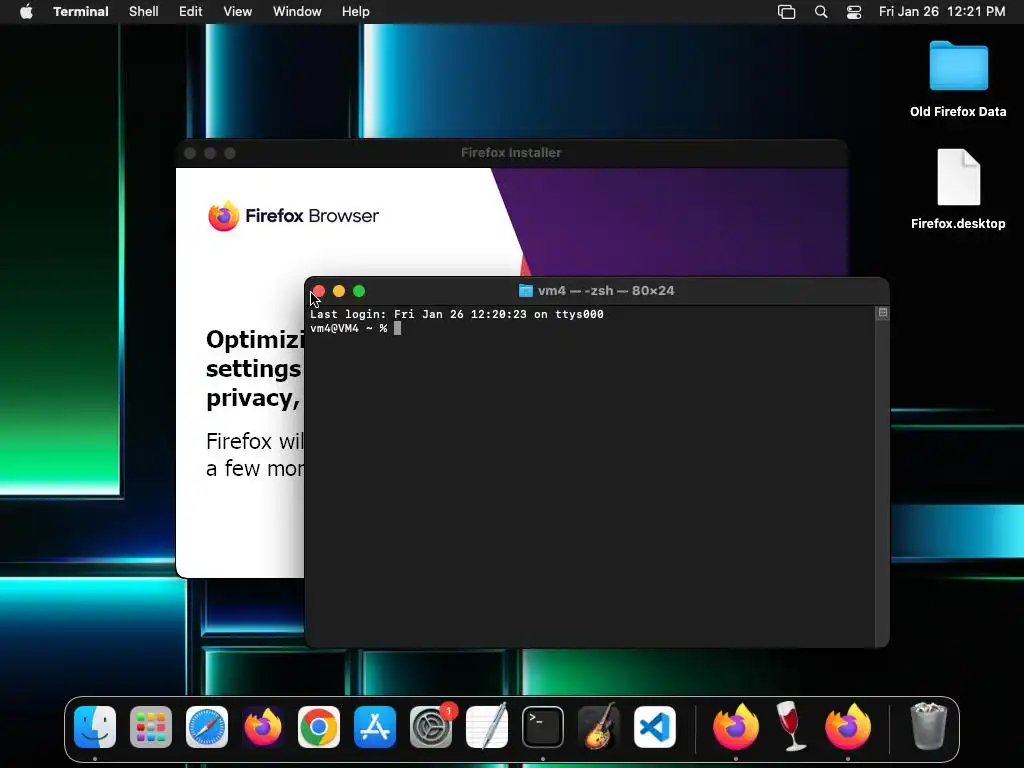Image resolution: width=1024 pixels, height=768 pixels.
Task: Select the Old Firefox Data folder on desktop
Action: (958, 80)
